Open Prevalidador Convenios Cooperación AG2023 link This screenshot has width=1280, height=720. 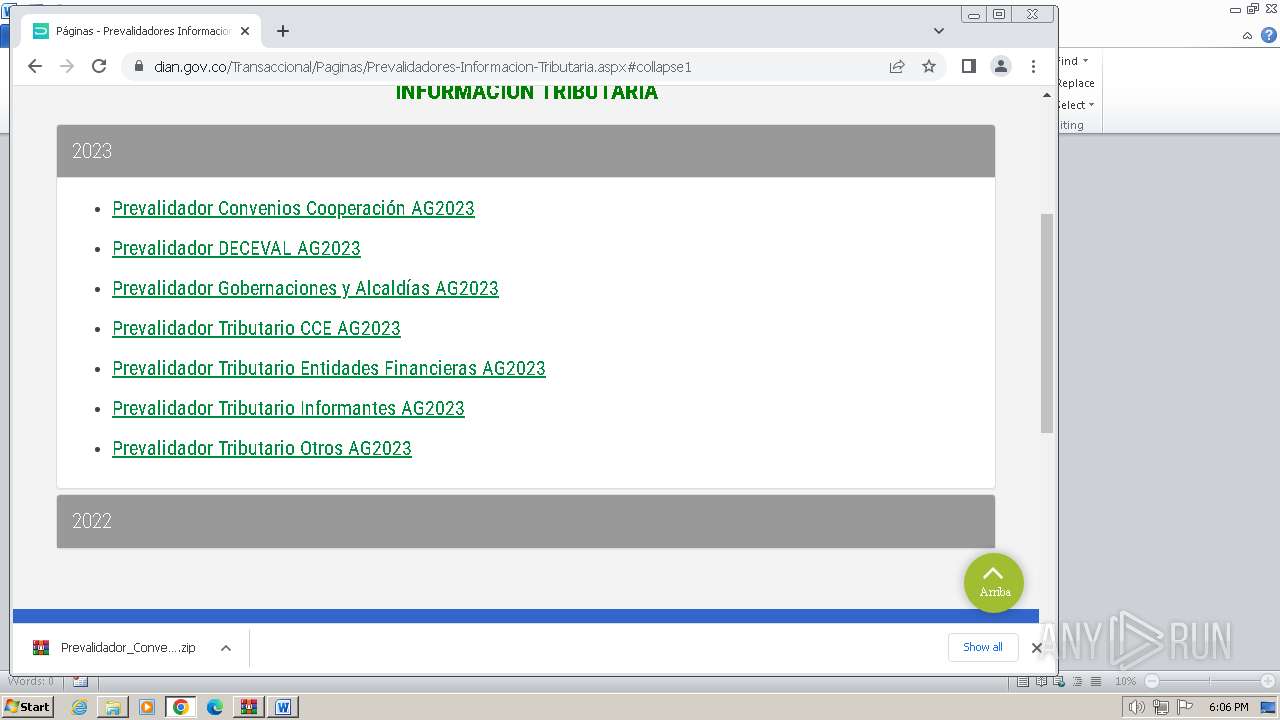(x=293, y=208)
